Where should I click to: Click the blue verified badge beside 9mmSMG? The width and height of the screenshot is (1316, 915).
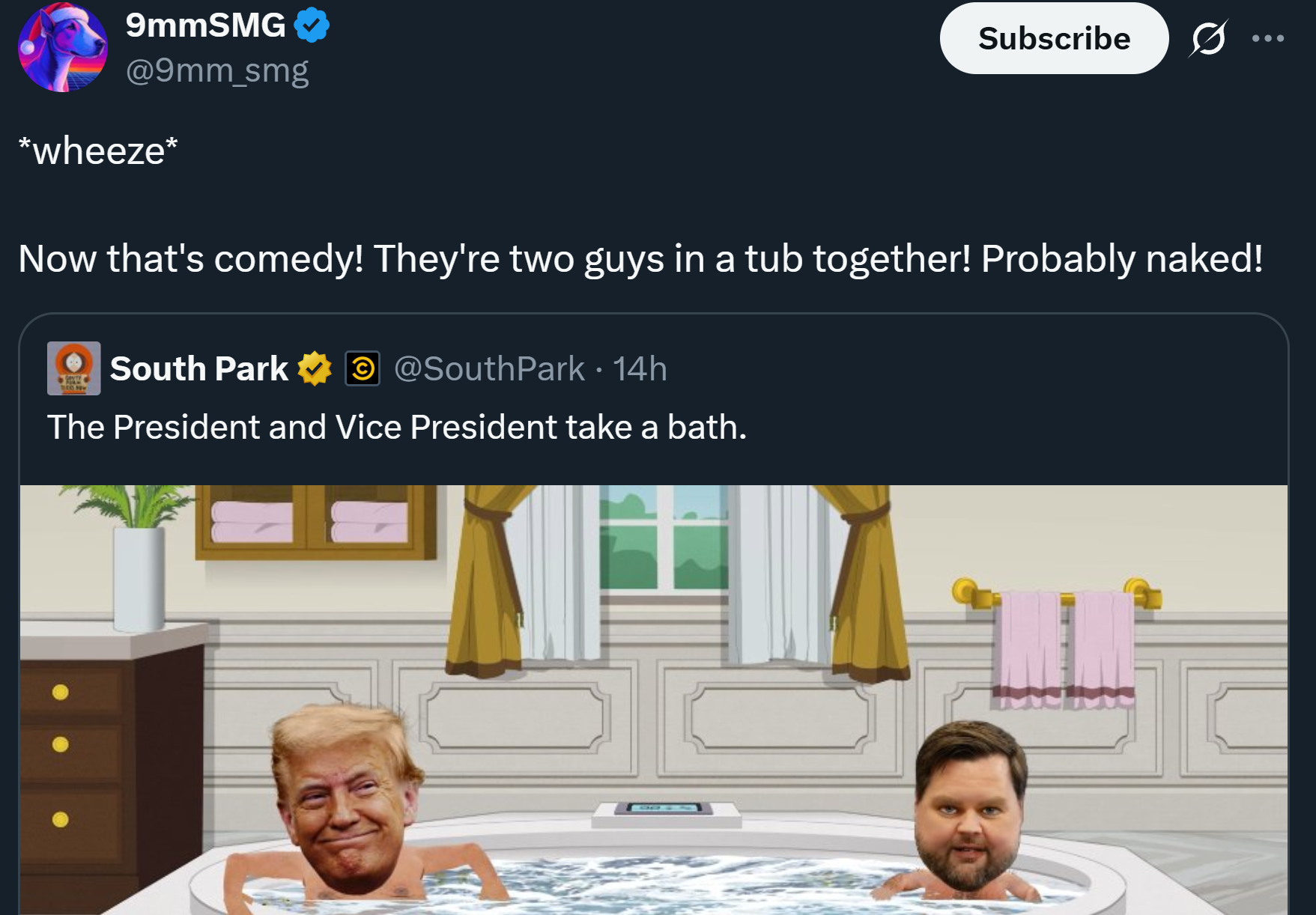point(311,25)
